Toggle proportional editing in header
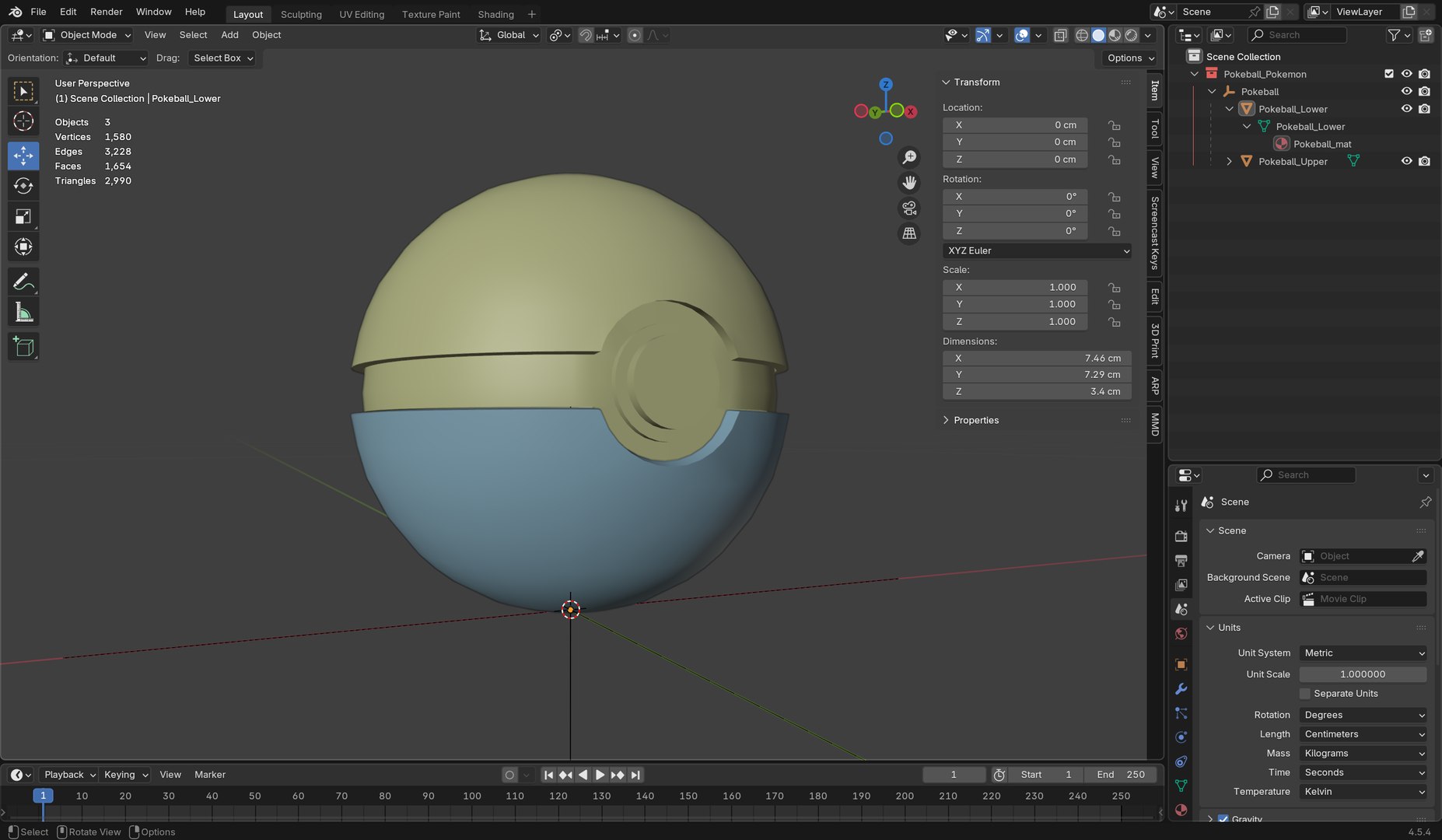The width and height of the screenshot is (1442, 840). (635, 35)
